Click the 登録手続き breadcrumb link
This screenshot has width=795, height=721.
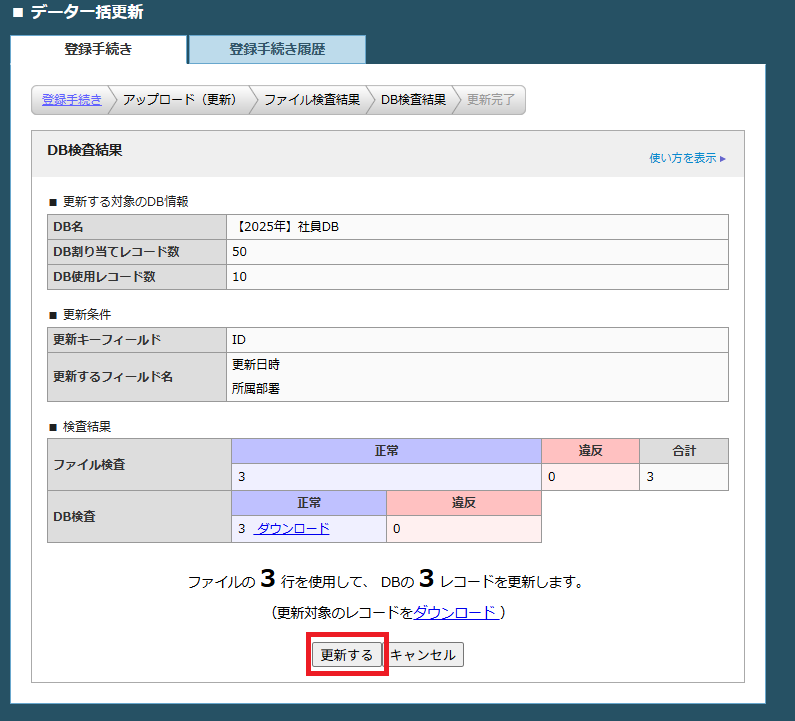tap(71, 100)
